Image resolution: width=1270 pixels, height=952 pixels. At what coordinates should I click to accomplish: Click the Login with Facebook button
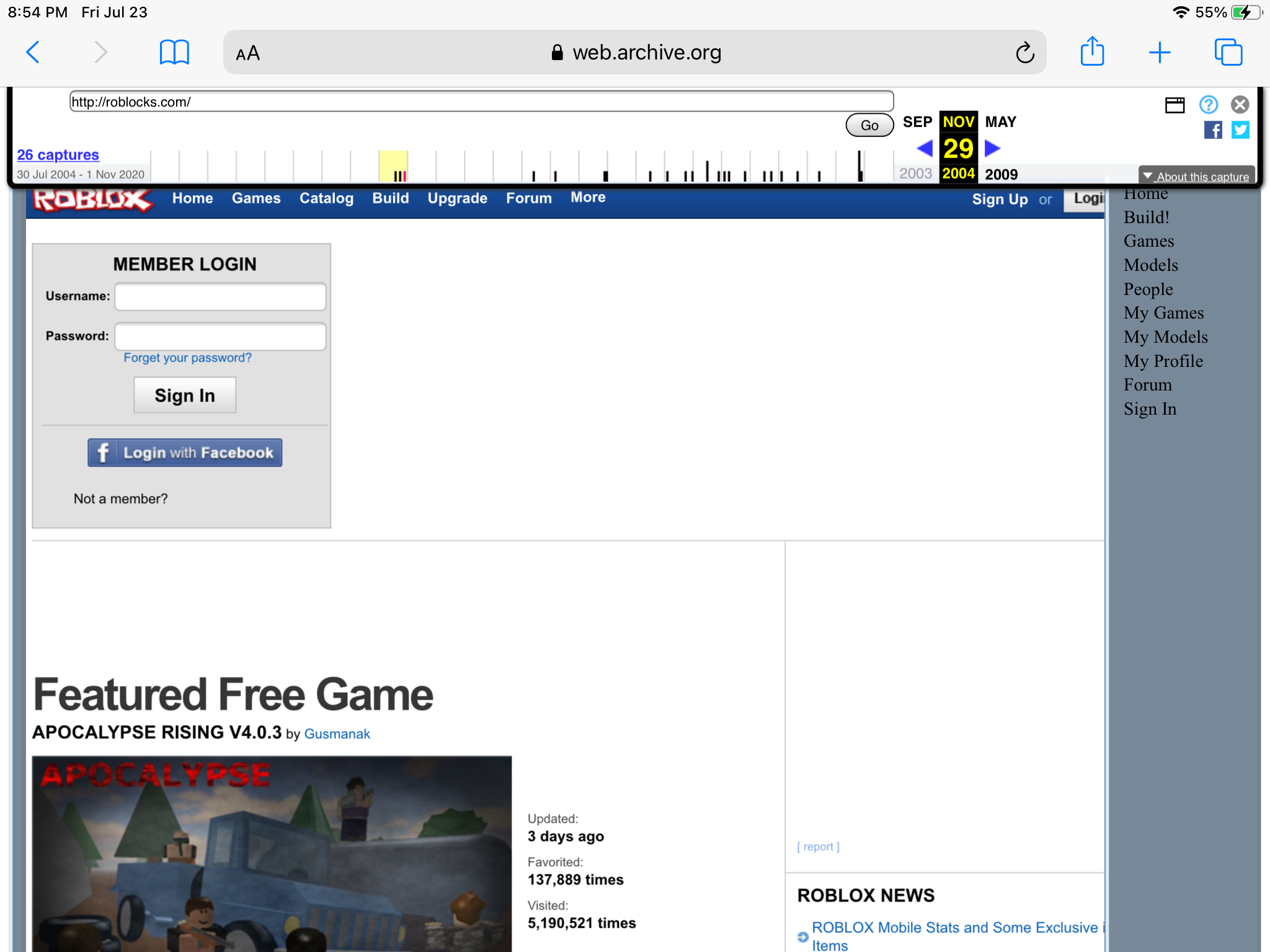coord(184,453)
